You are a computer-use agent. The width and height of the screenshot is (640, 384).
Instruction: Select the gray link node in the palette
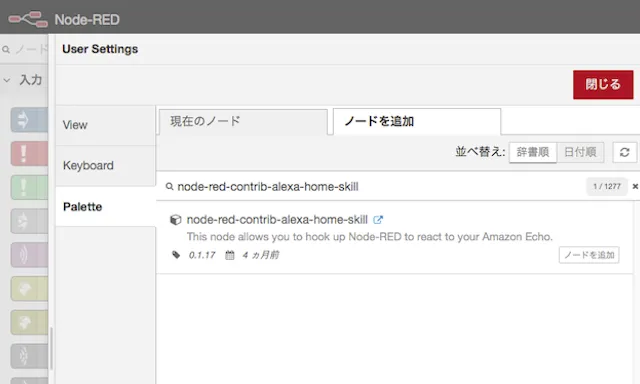point(29,221)
